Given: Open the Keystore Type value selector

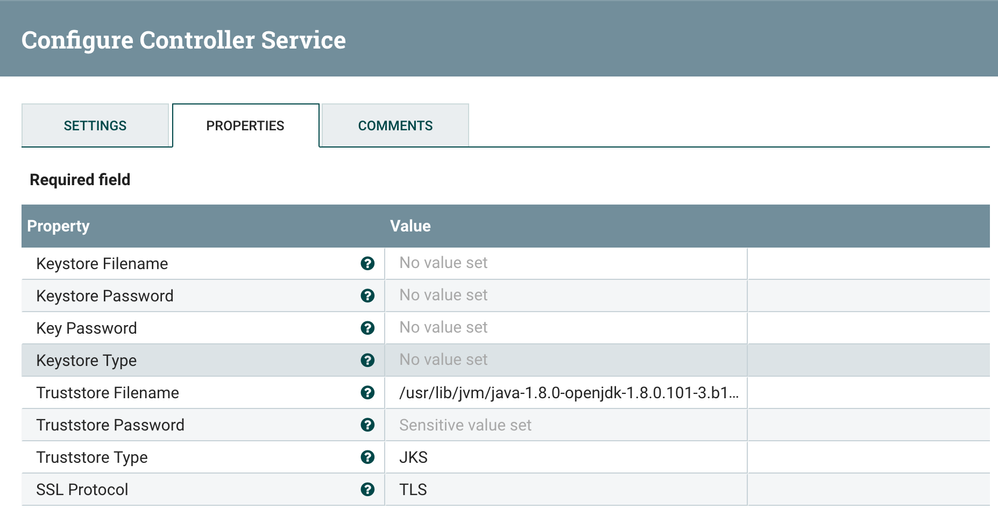Looking at the screenshot, I should coord(565,361).
